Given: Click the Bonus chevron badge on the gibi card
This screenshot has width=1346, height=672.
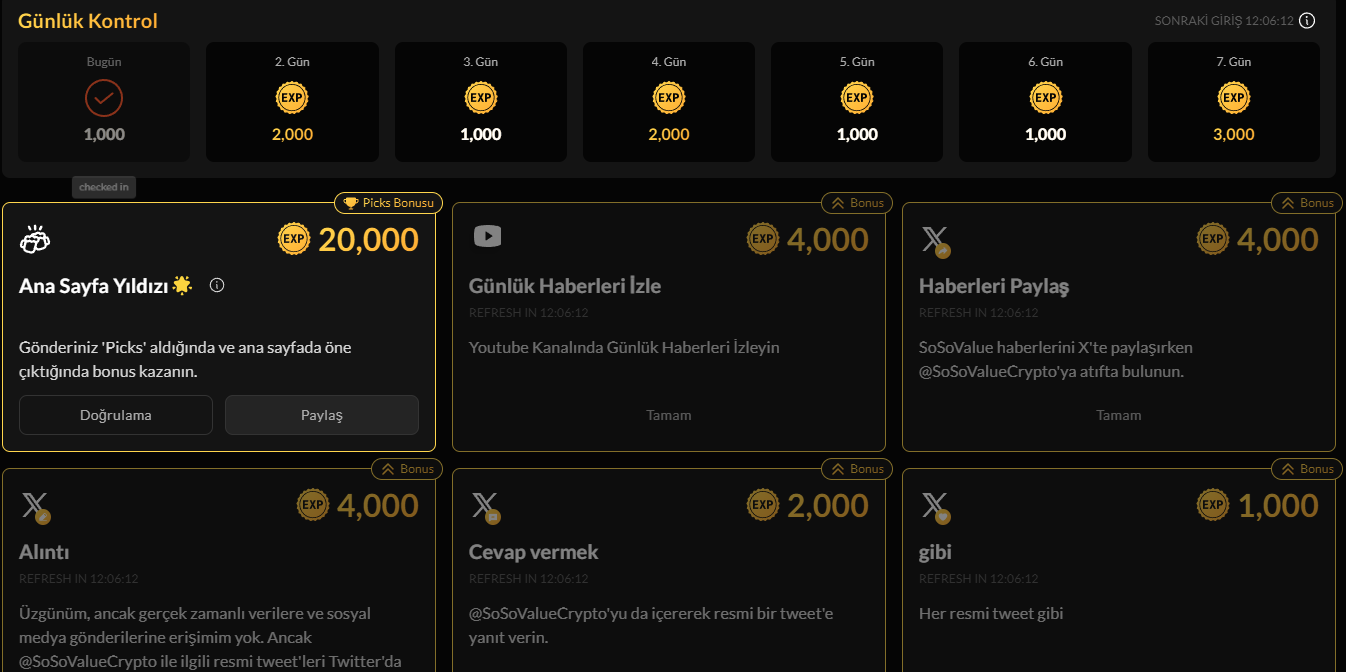Looking at the screenshot, I should 1307,469.
